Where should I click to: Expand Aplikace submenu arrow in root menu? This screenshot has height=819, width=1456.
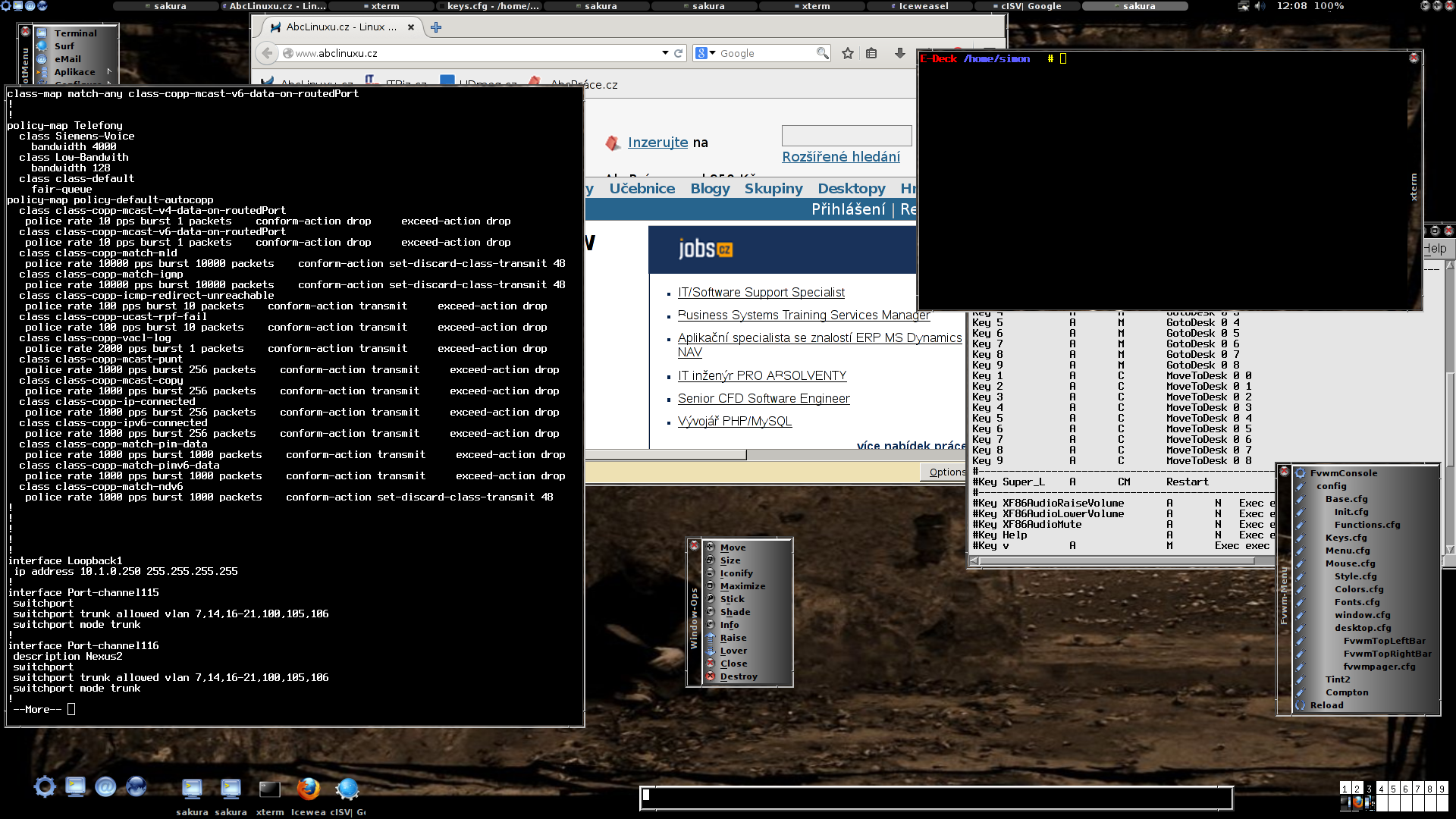tap(109, 72)
